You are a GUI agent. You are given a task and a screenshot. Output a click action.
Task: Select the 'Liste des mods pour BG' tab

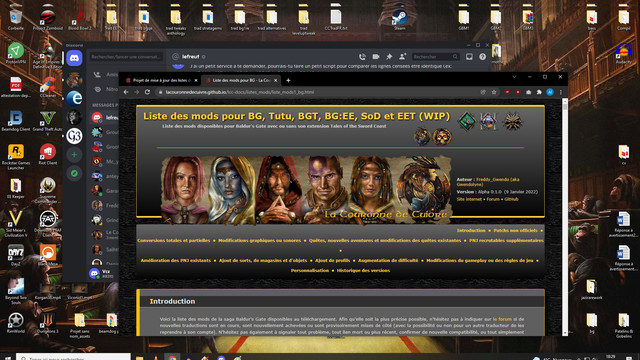tap(241, 80)
